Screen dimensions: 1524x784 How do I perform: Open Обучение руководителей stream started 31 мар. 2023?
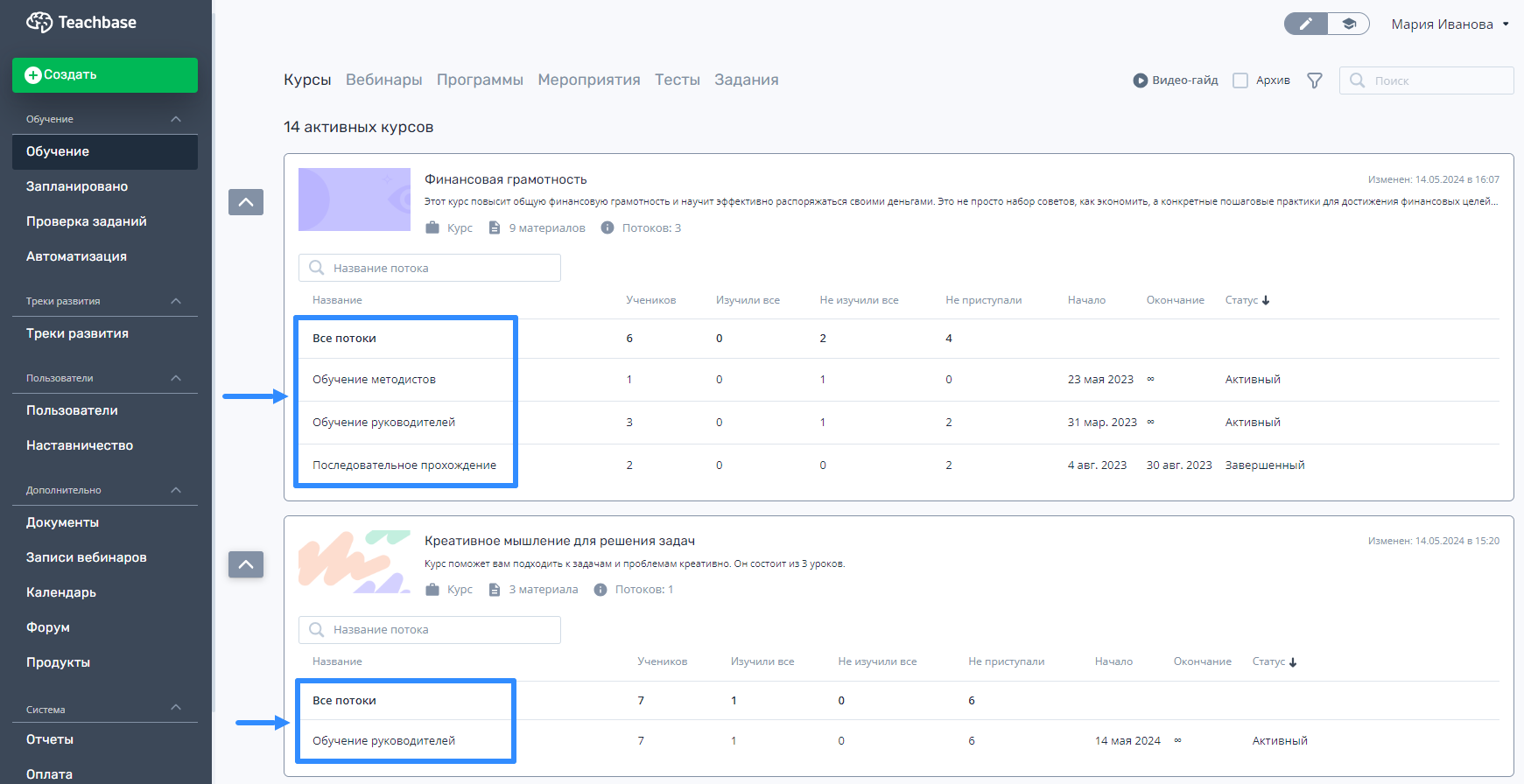click(x=383, y=423)
